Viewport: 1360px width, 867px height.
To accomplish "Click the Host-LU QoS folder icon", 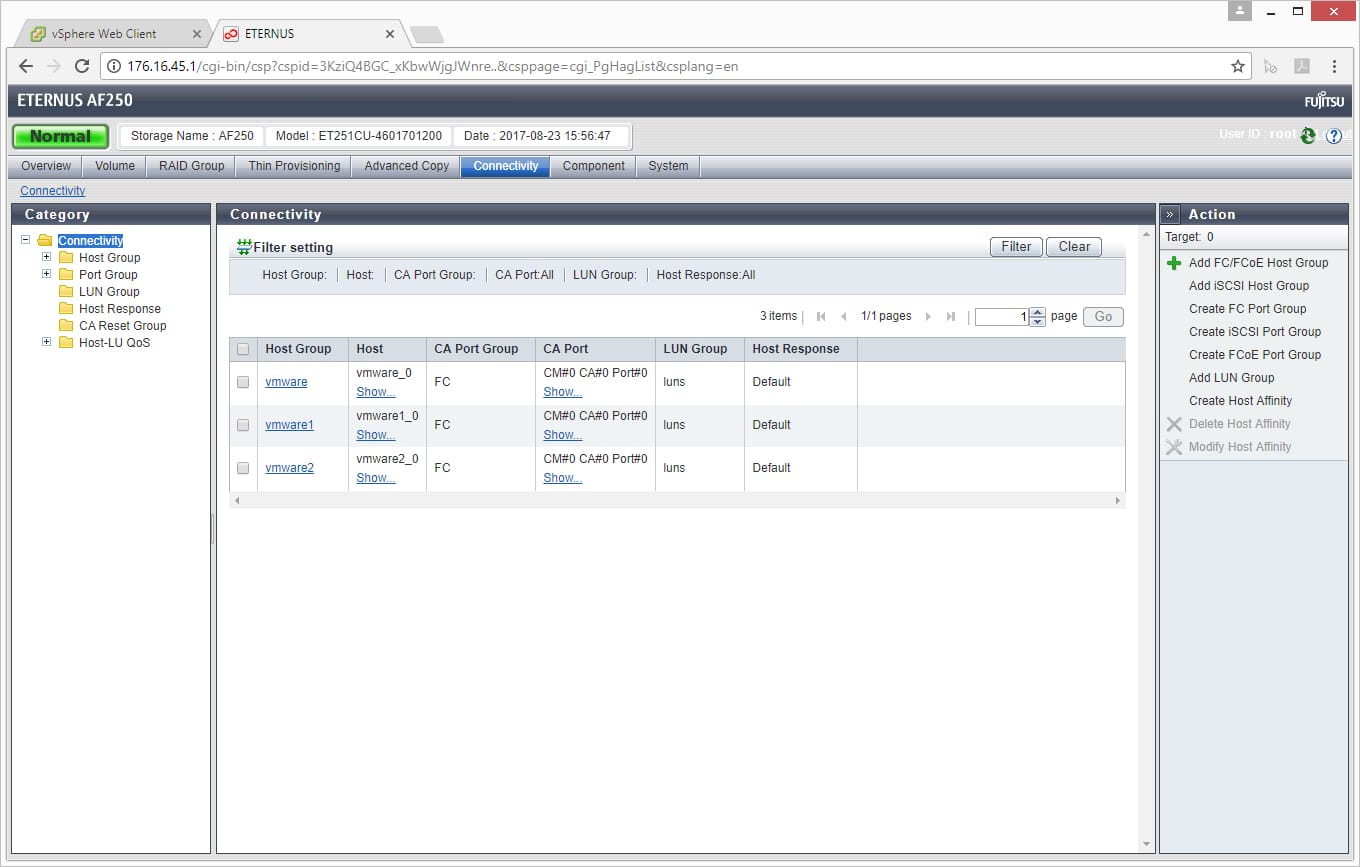I will 66,342.
